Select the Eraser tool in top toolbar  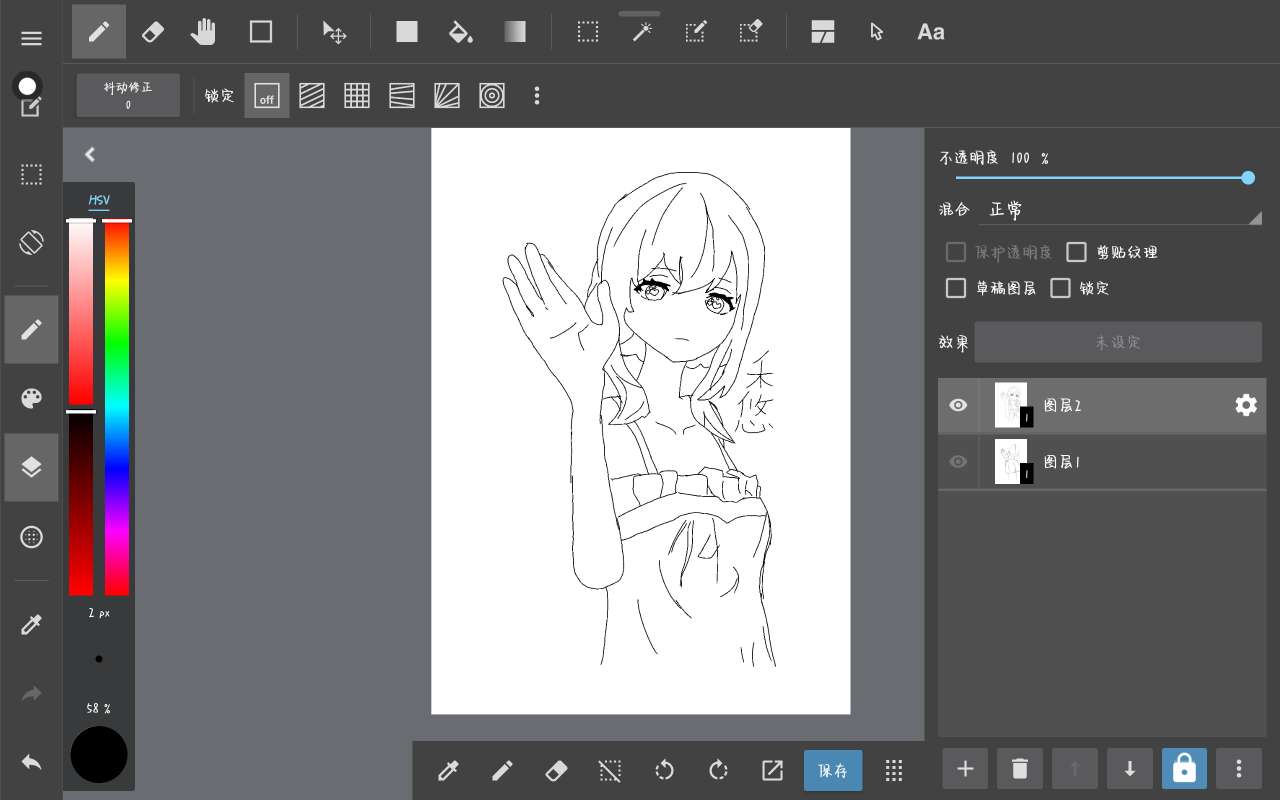[x=153, y=32]
